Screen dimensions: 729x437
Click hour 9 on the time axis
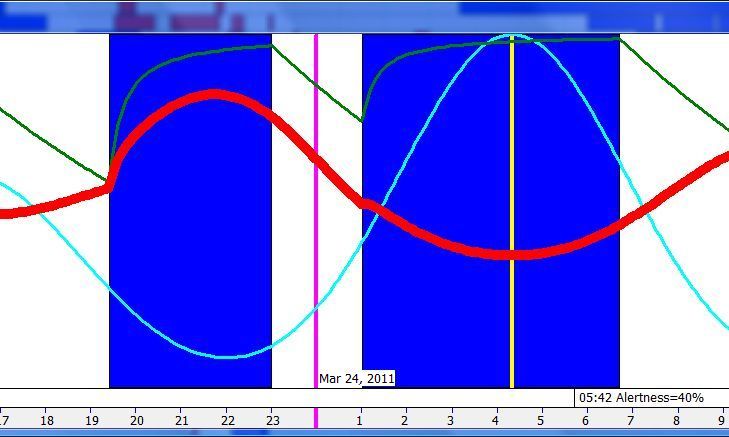click(x=721, y=421)
